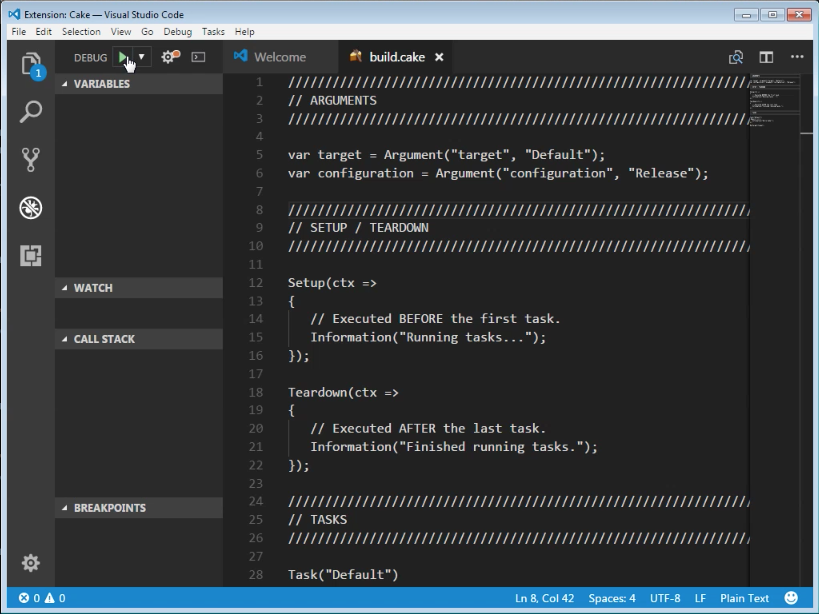Click the Information("Running tasks...") line
The image size is (819, 614).
pyautogui.click(x=428, y=337)
